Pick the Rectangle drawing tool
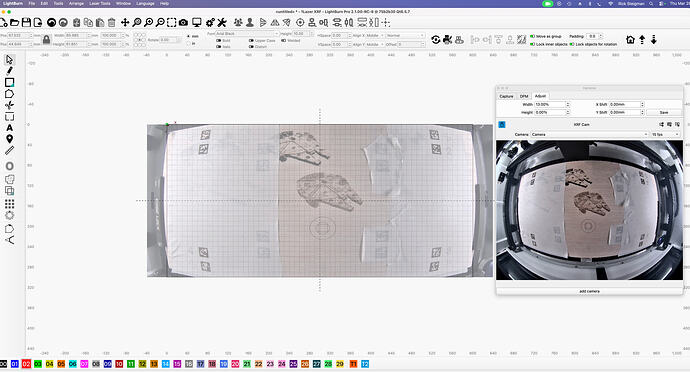 pos(9,82)
